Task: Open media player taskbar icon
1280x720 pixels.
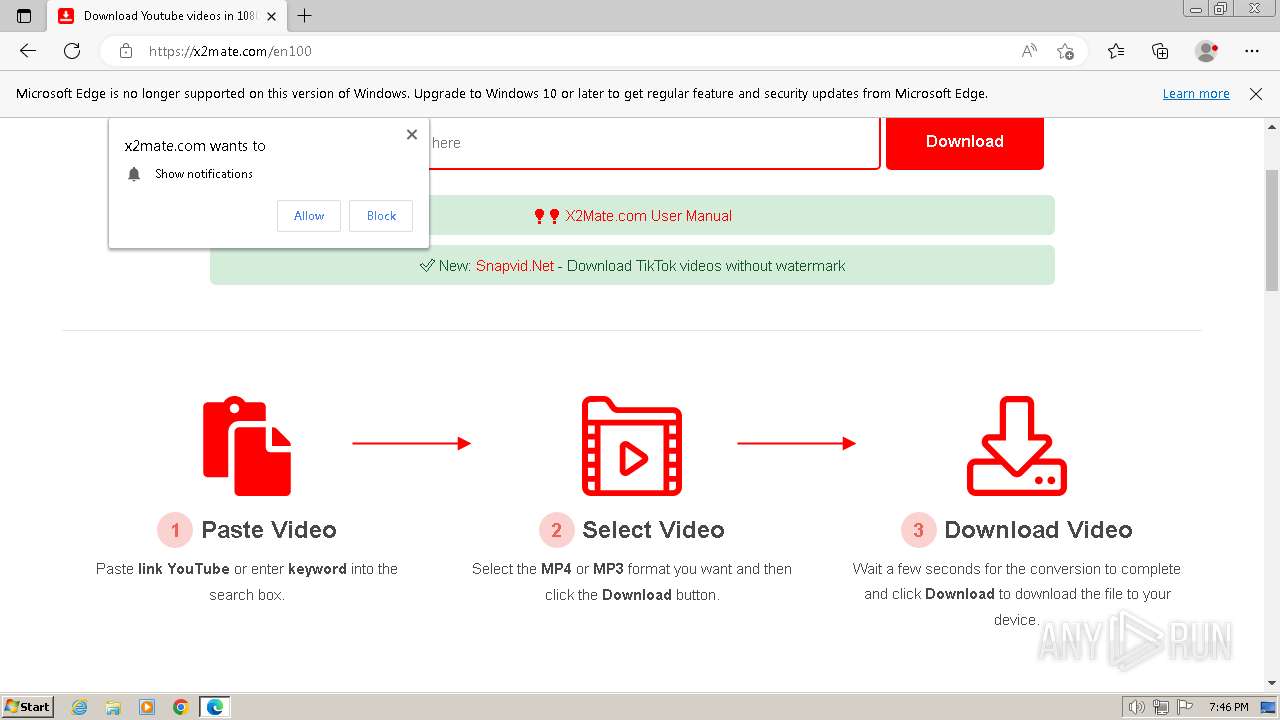Action: pos(147,707)
